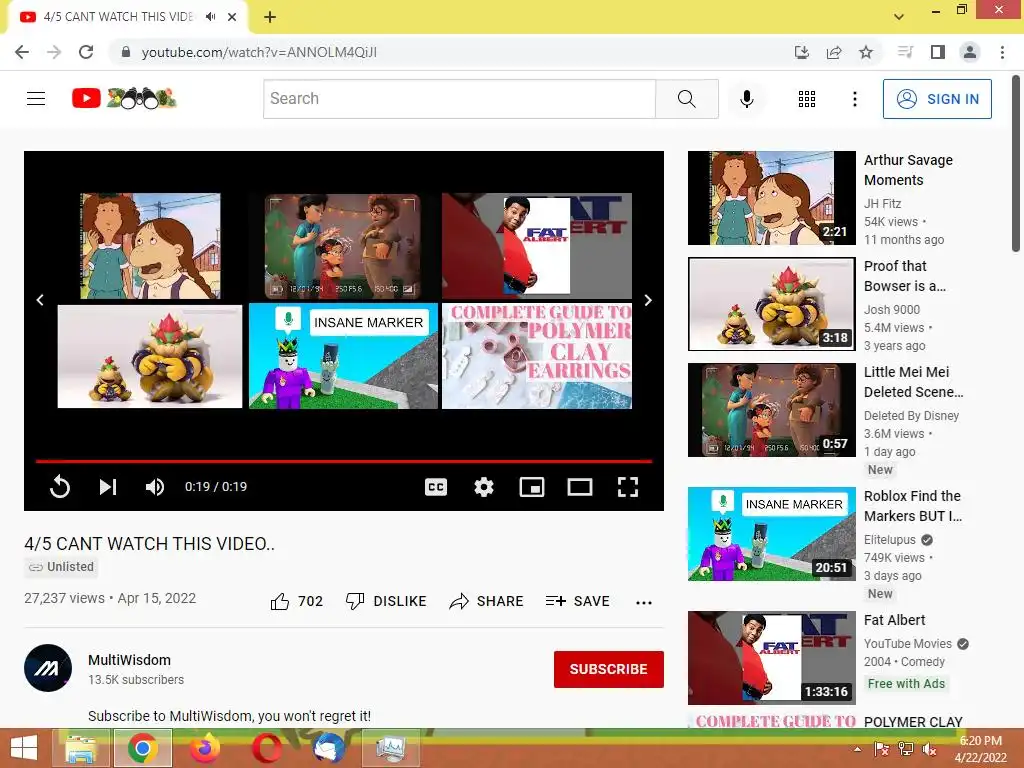Mute tab via speaker icon on tab

click(210, 17)
